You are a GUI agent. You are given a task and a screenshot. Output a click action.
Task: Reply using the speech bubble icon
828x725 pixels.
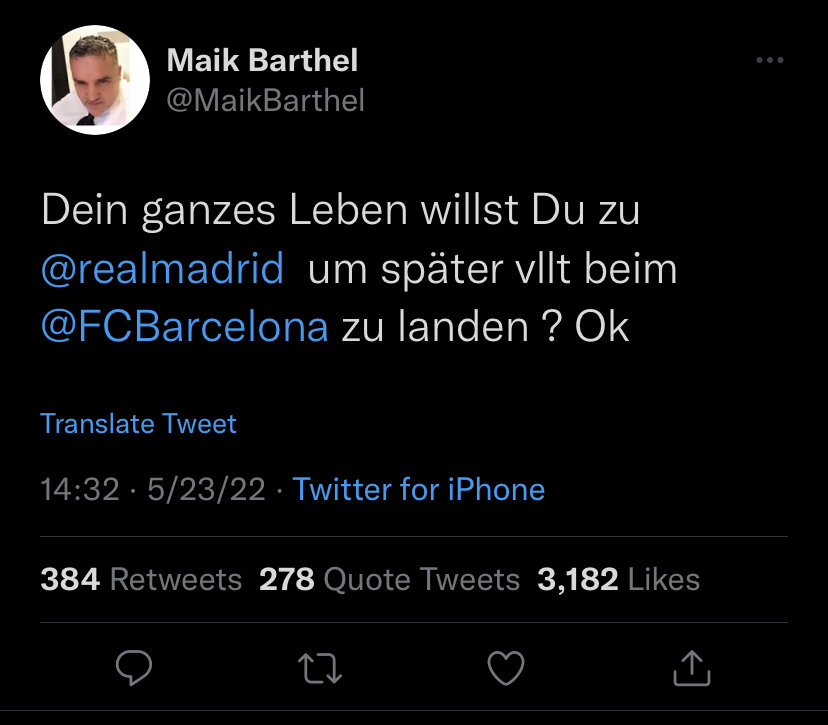[x=133, y=669]
